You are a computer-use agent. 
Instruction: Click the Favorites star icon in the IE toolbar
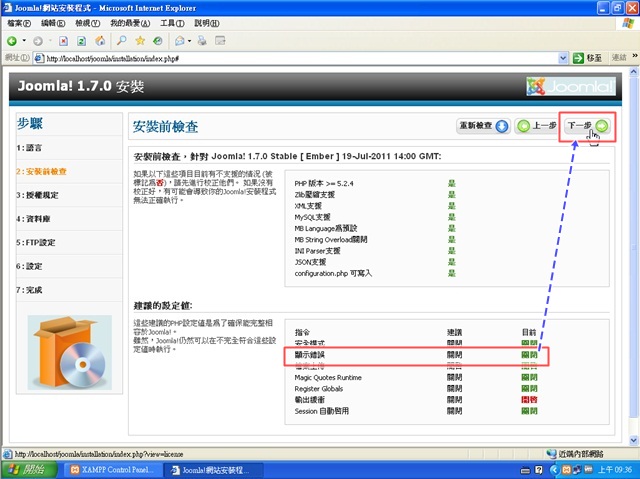click(x=140, y=41)
